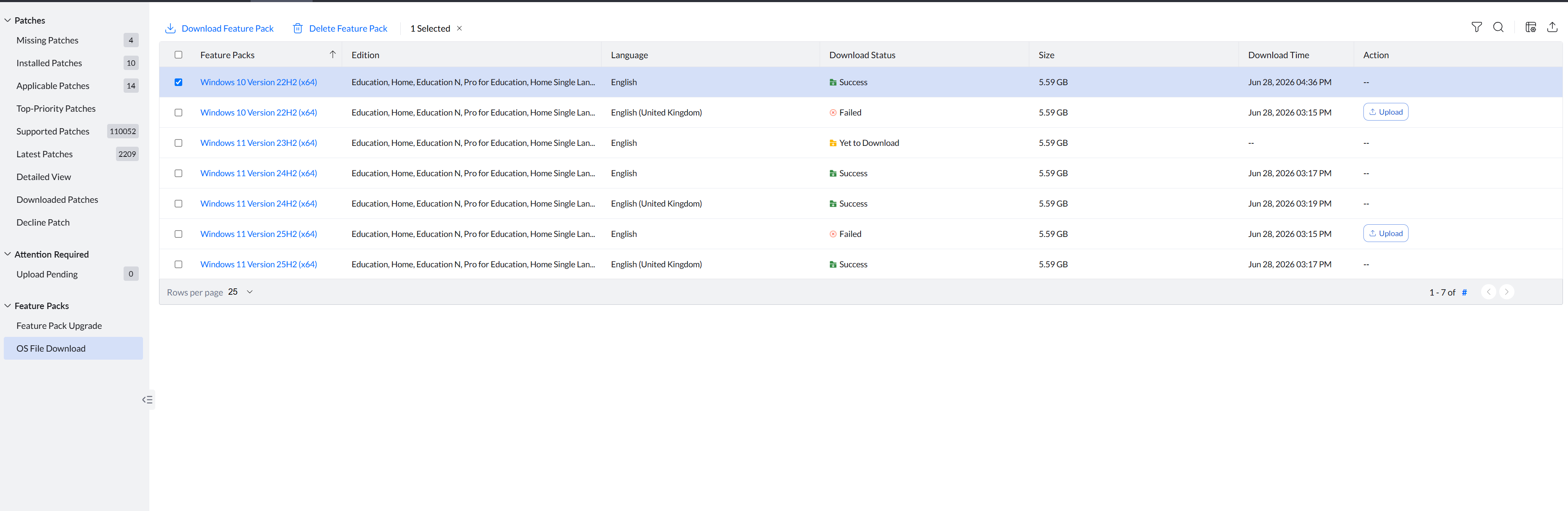
Task: Click Success icon in first selected row
Action: [x=833, y=82]
